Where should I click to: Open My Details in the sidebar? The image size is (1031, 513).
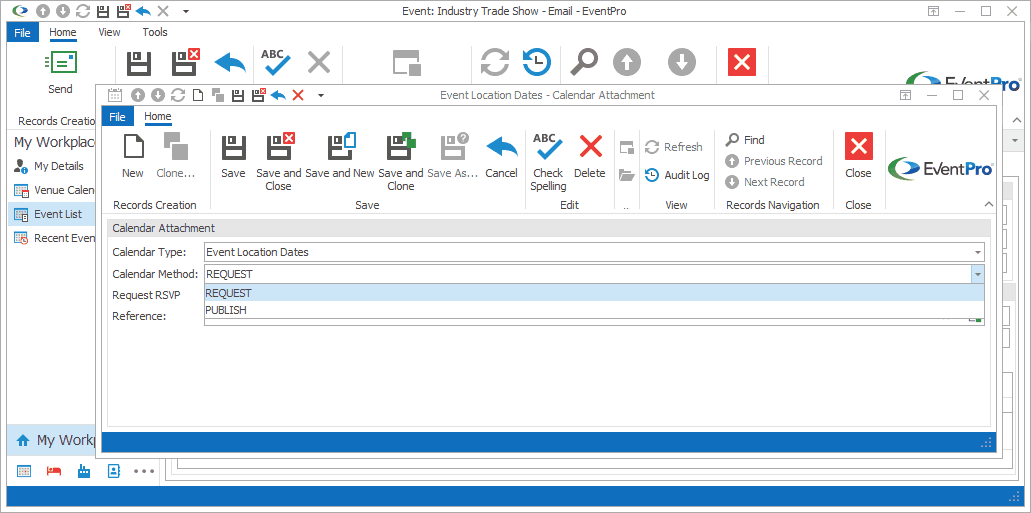51,166
